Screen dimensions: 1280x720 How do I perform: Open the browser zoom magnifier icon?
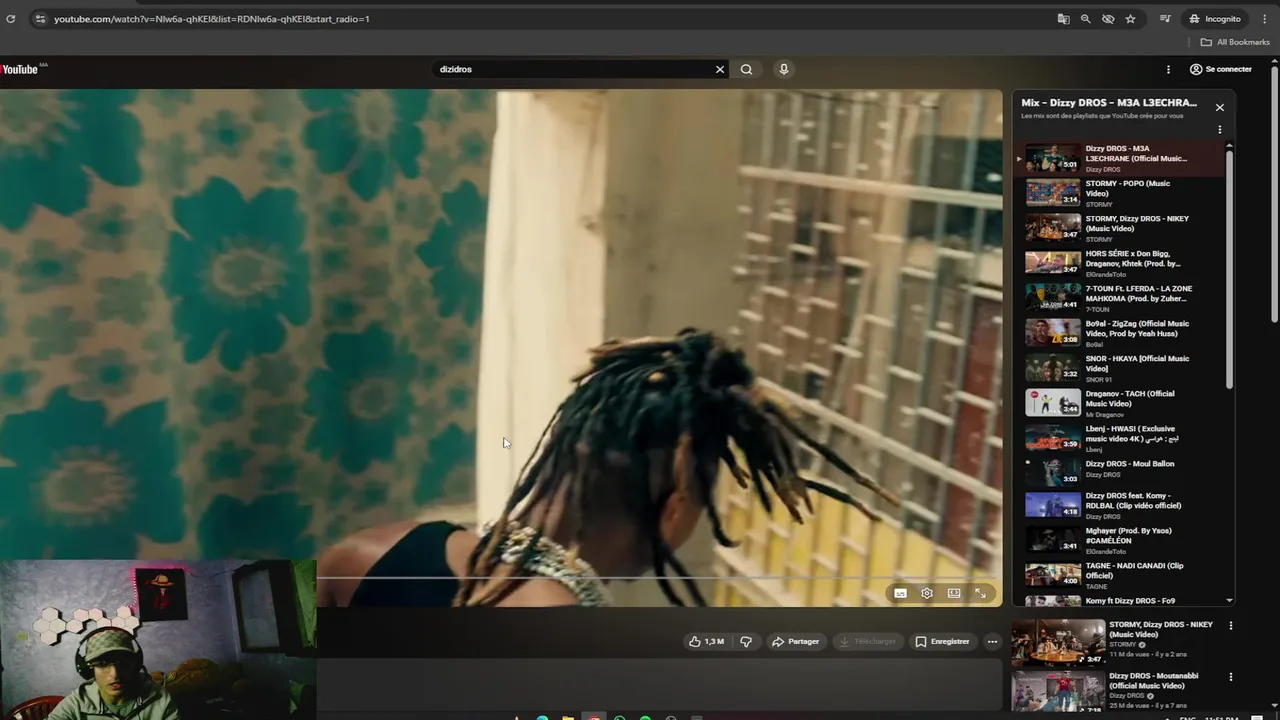[1085, 19]
